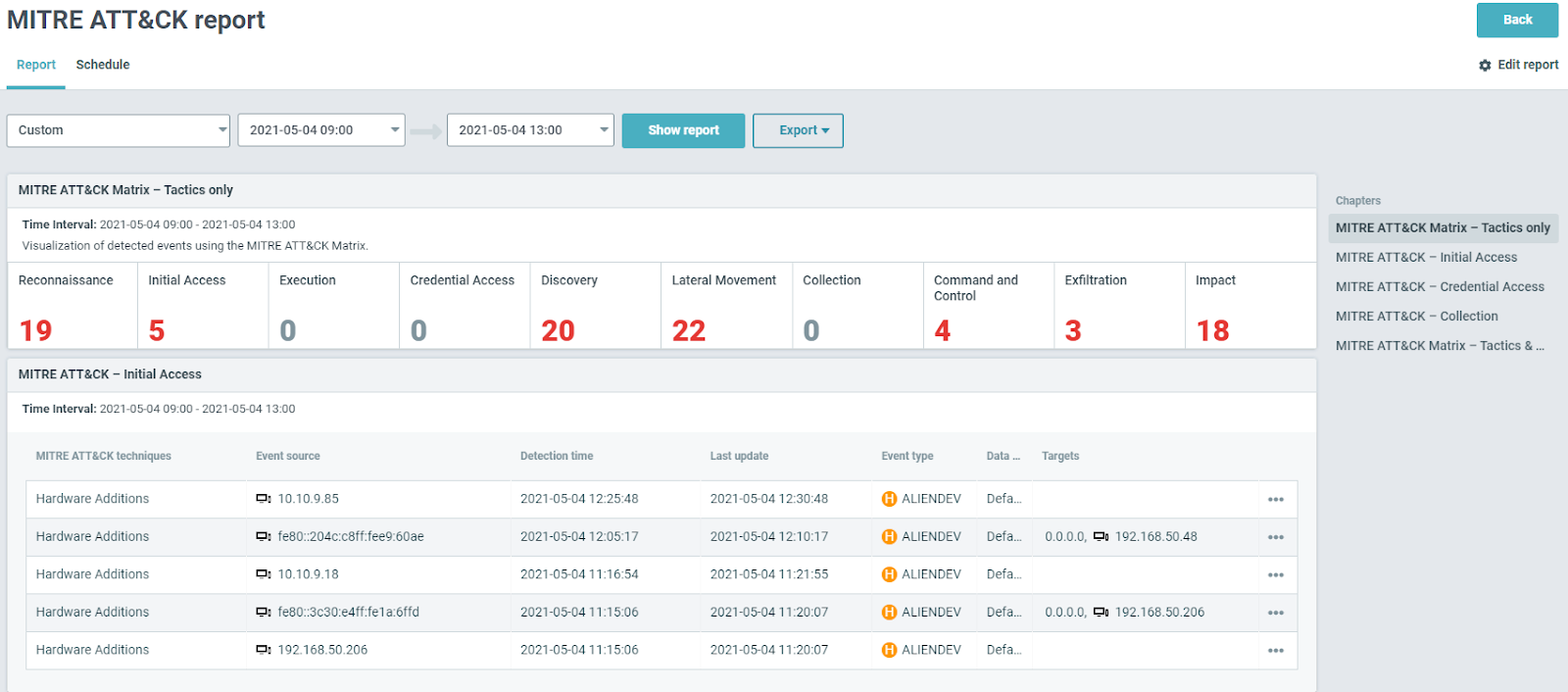The image size is (1568, 692).
Task: Click last update 2021-05-04 11:21:55
Action: (x=769, y=574)
